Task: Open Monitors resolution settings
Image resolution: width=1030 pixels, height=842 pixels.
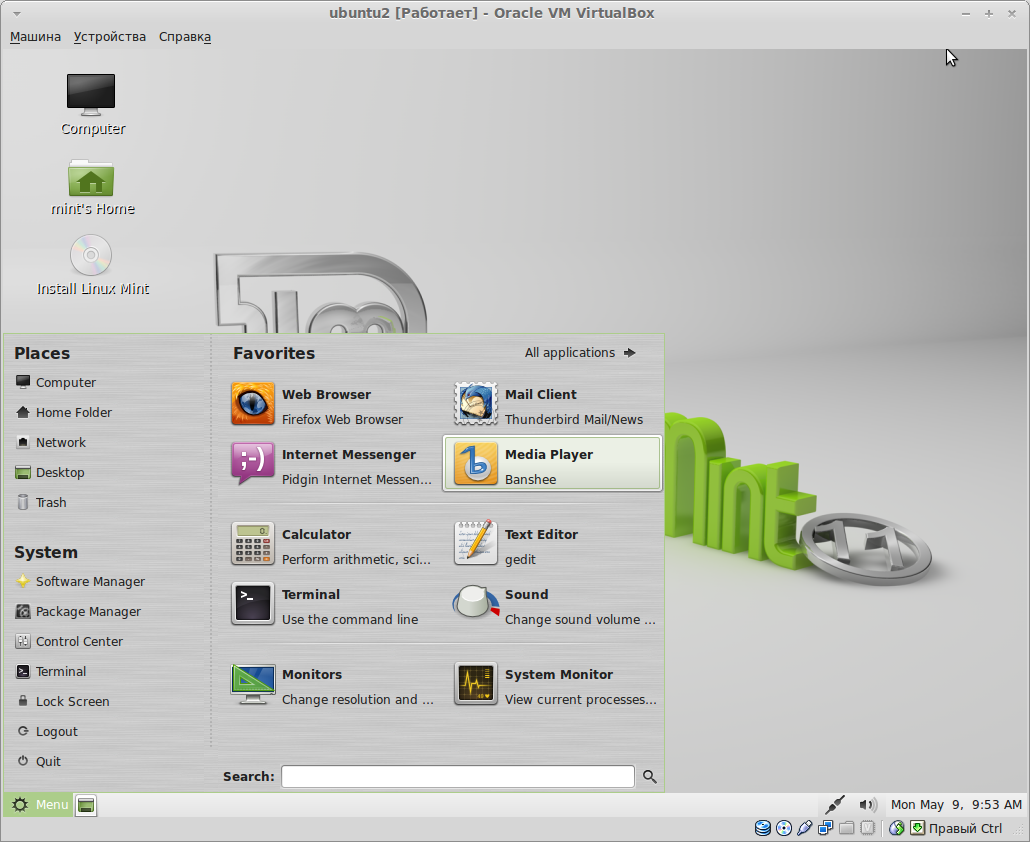Action: tap(332, 684)
